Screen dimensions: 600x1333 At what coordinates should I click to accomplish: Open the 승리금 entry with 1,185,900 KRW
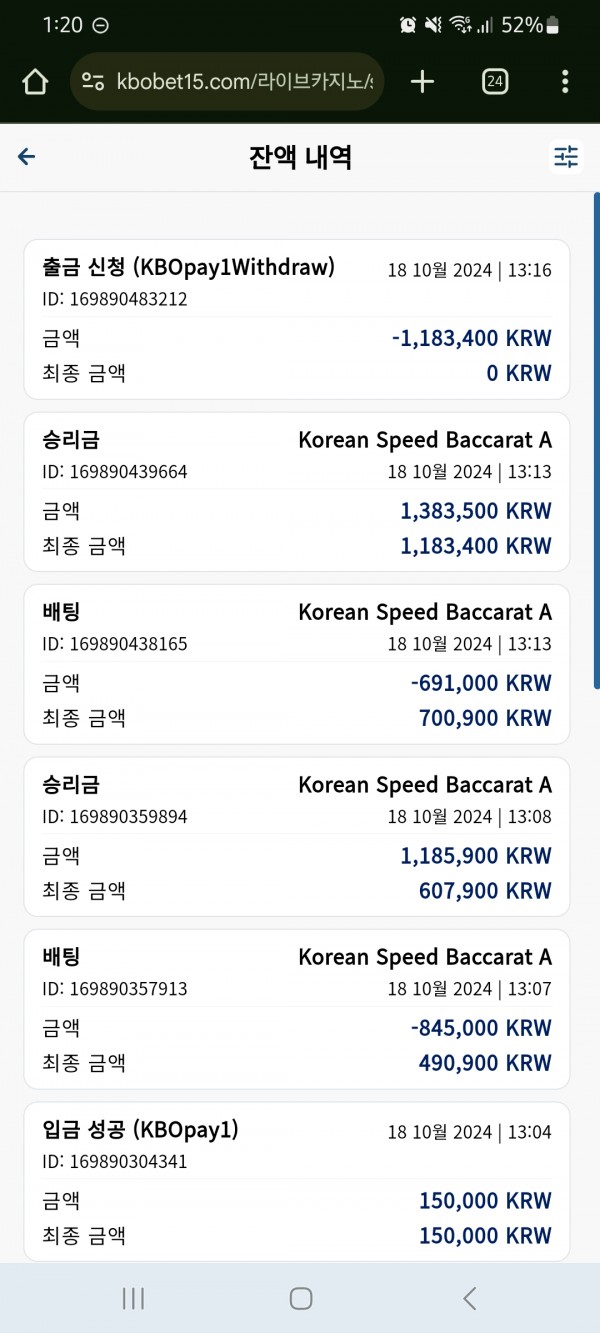[x=297, y=837]
